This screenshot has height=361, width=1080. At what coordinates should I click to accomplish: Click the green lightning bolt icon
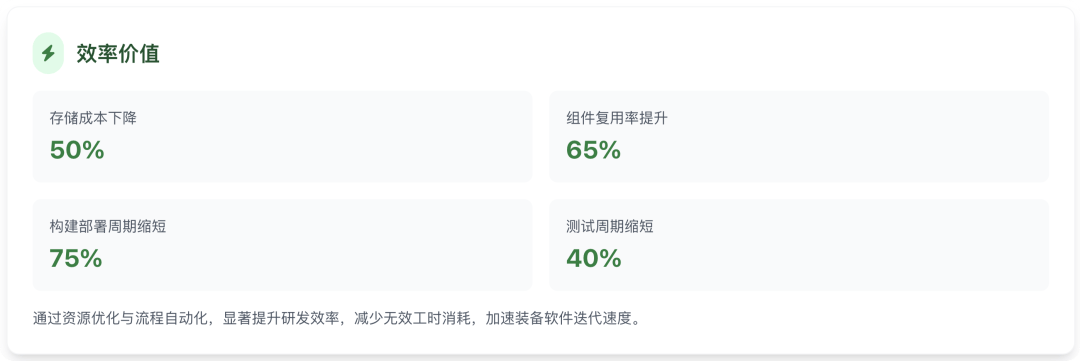coord(48,54)
